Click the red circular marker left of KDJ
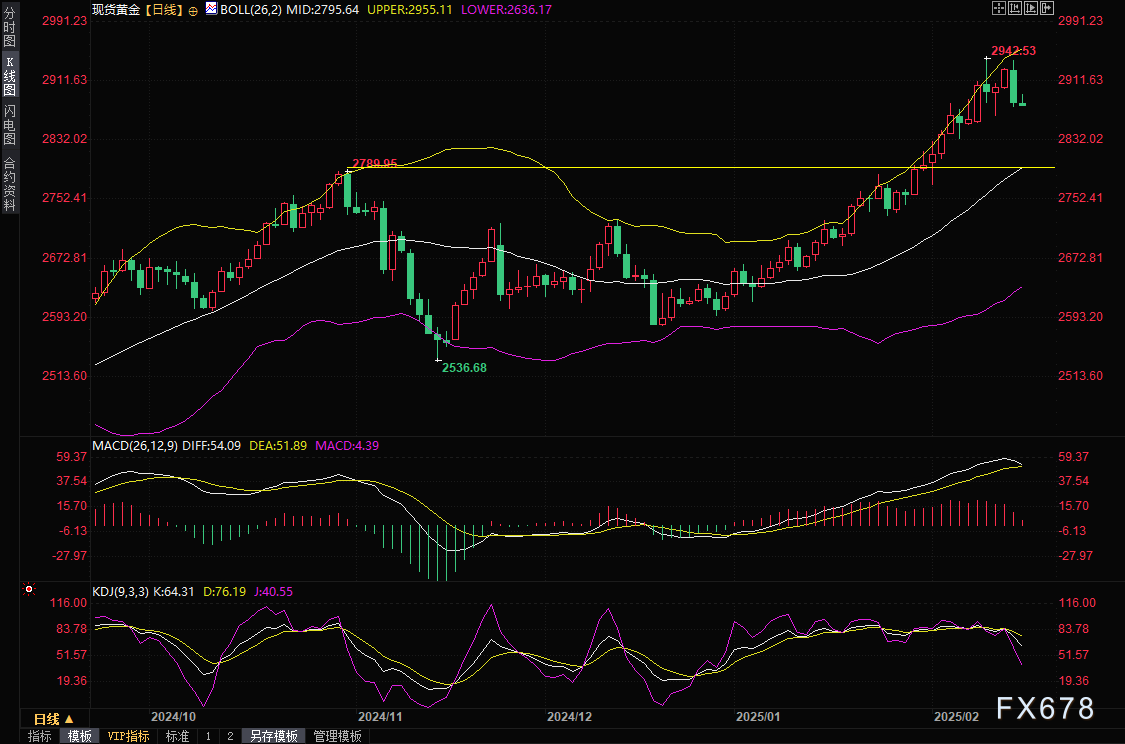The width and height of the screenshot is (1125, 744). click(28, 591)
